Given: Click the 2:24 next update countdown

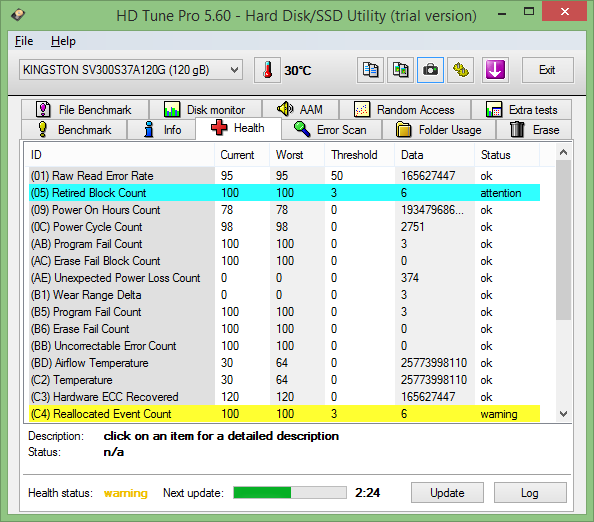Looking at the screenshot, I should point(367,492).
